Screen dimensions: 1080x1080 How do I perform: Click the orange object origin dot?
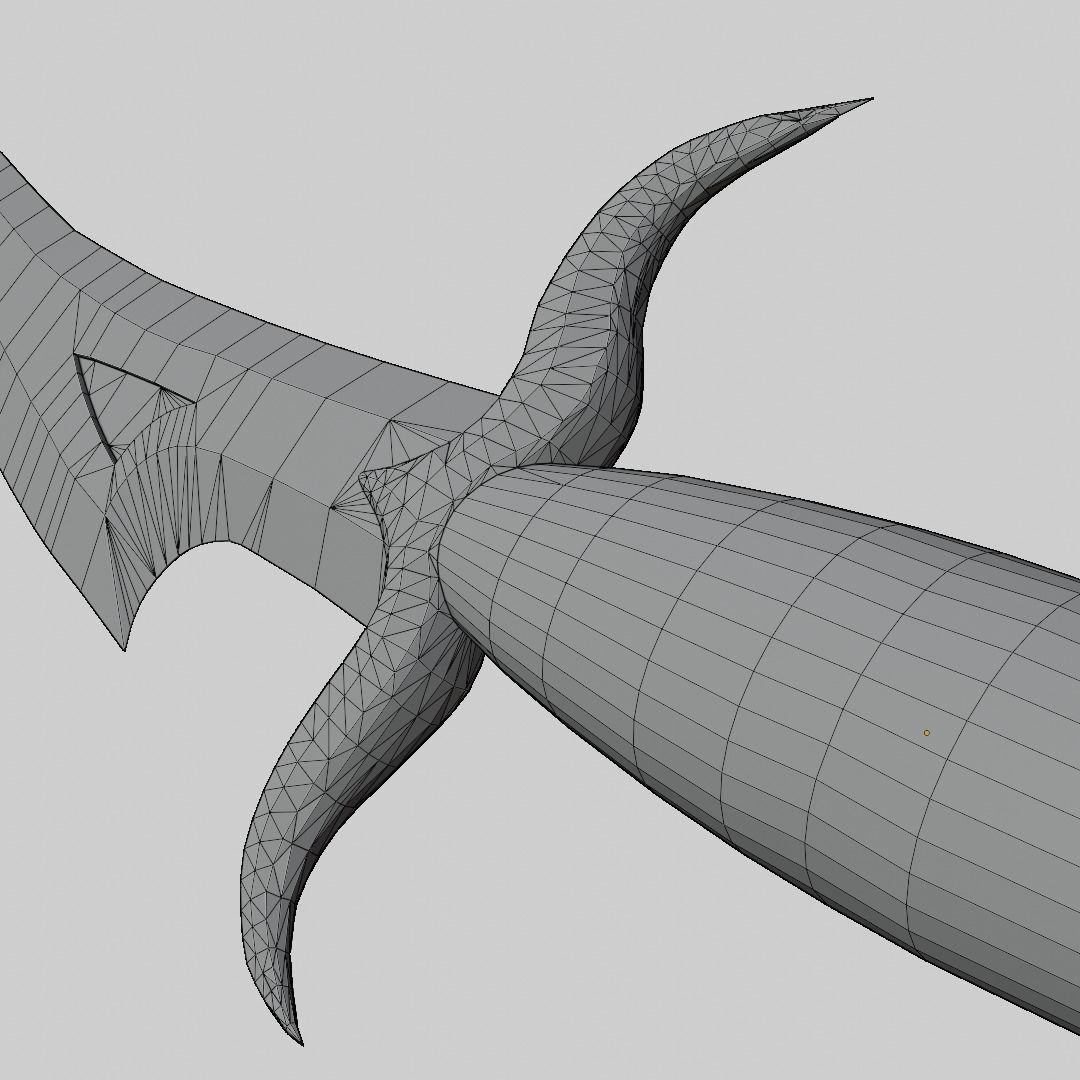pyautogui.click(x=926, y=733)
